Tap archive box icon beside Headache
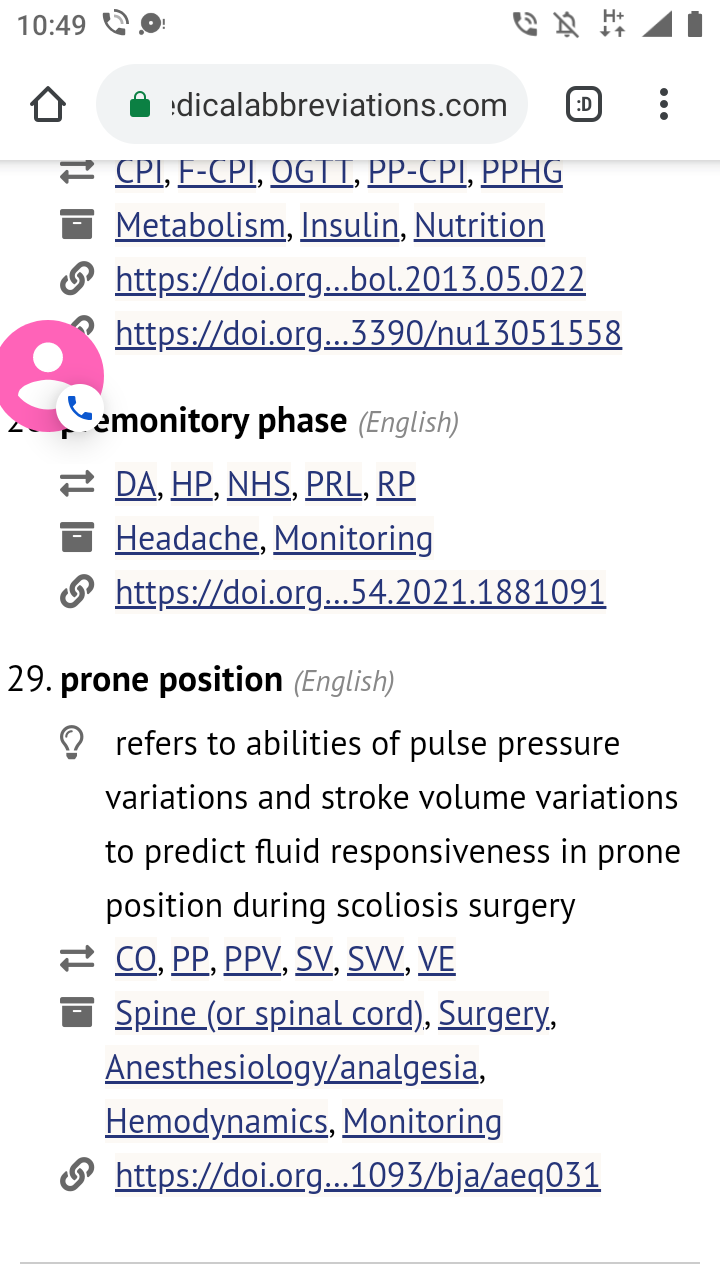 click(76, 538)
